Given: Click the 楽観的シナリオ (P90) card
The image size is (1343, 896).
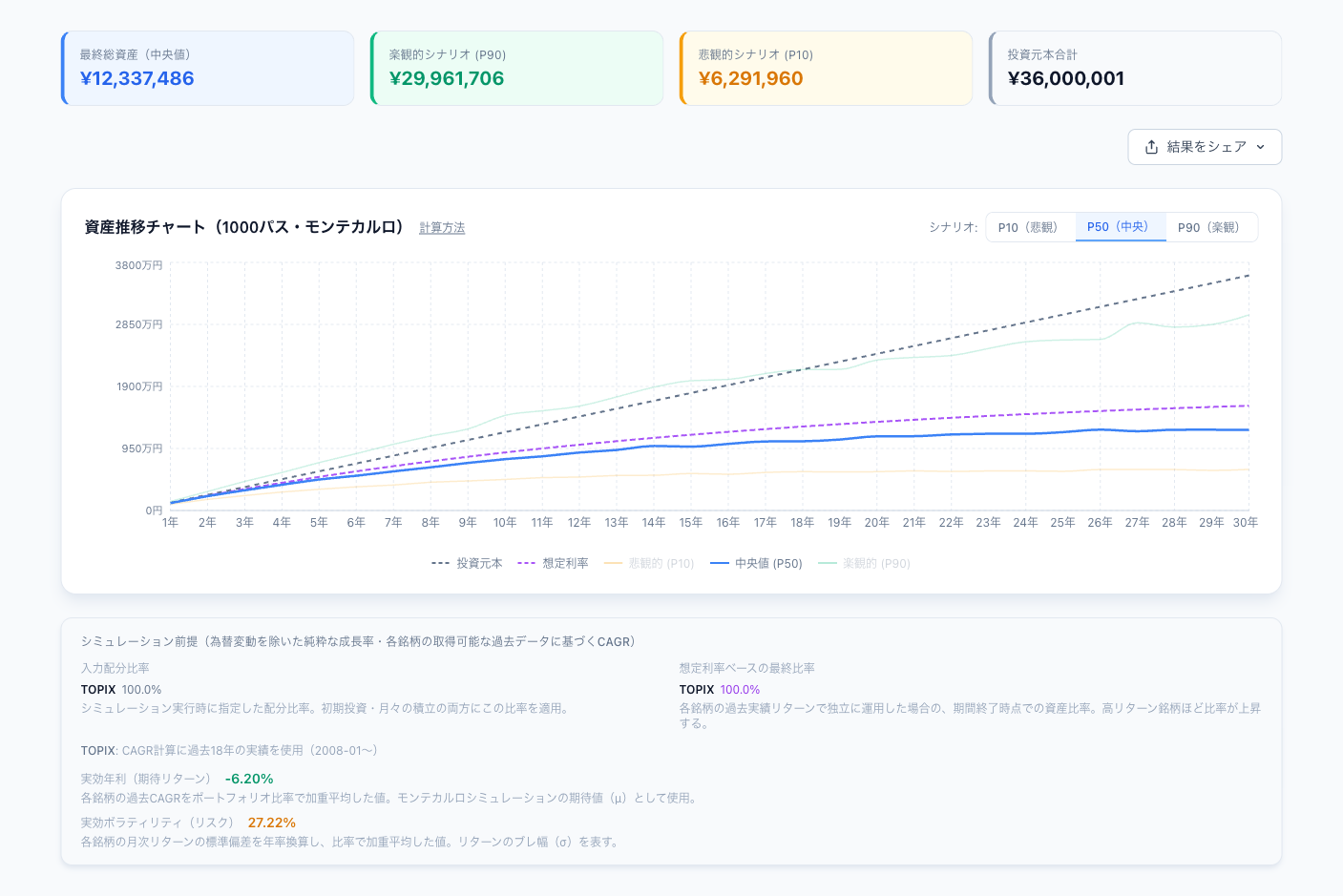Looking at the screenshot, I should click(x=516, y=68).
